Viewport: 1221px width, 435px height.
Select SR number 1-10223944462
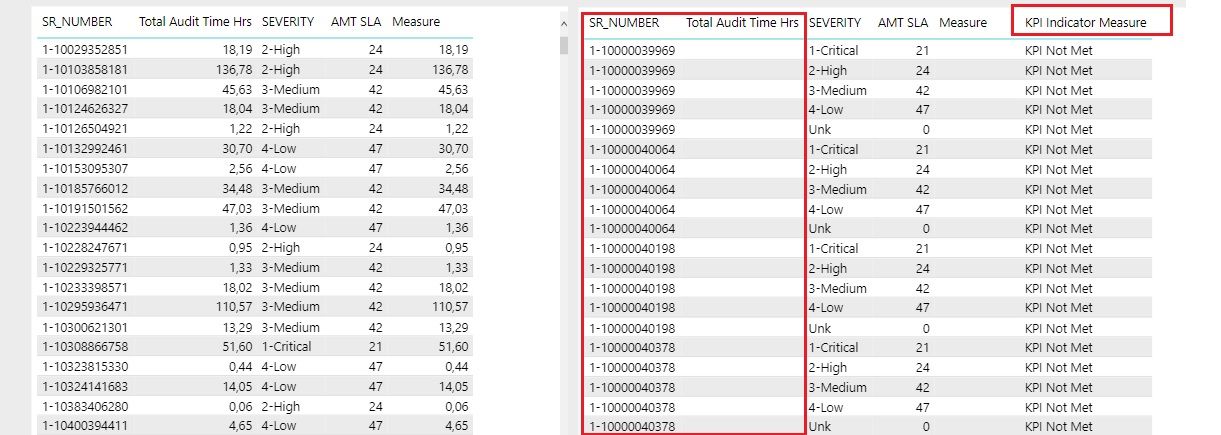(x=84, y=228)
